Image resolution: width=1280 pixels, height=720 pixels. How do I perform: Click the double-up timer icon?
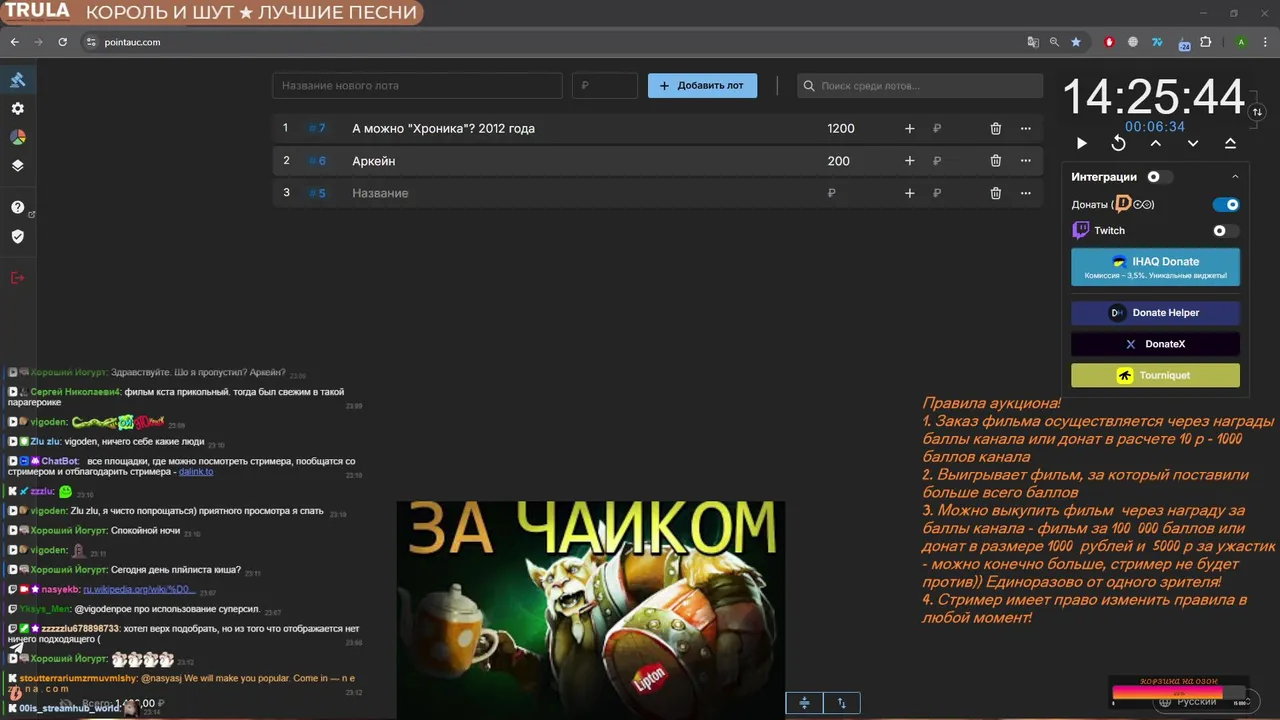(1230, 144)
